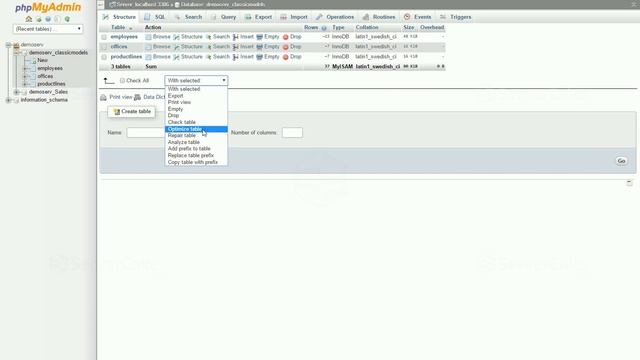The image size is (640, 360).
Task: Switch to the Search tab
Action: (189, 17)
